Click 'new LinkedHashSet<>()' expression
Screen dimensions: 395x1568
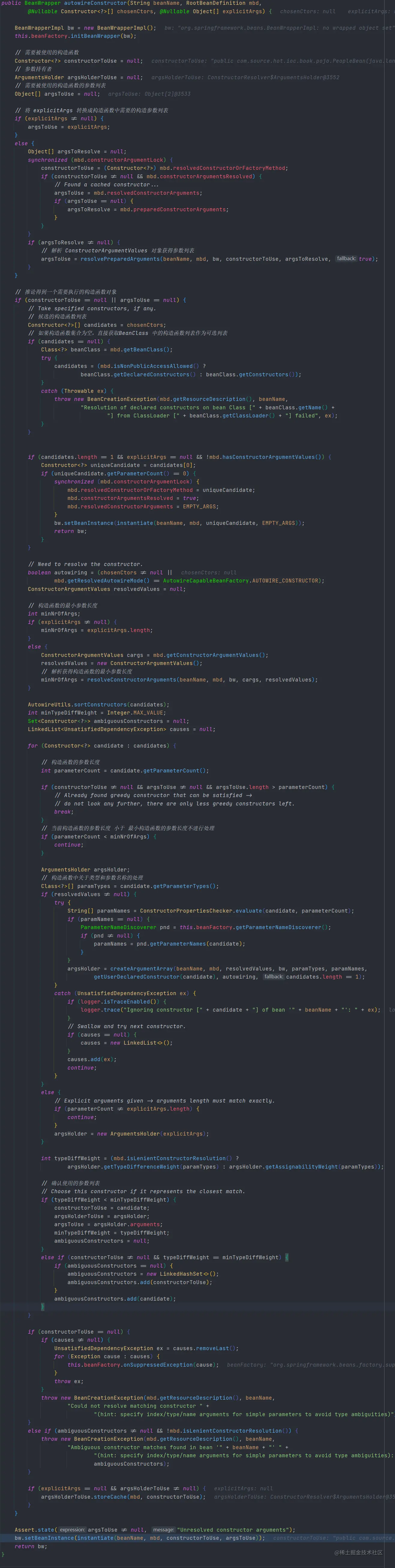(182, 1273)
